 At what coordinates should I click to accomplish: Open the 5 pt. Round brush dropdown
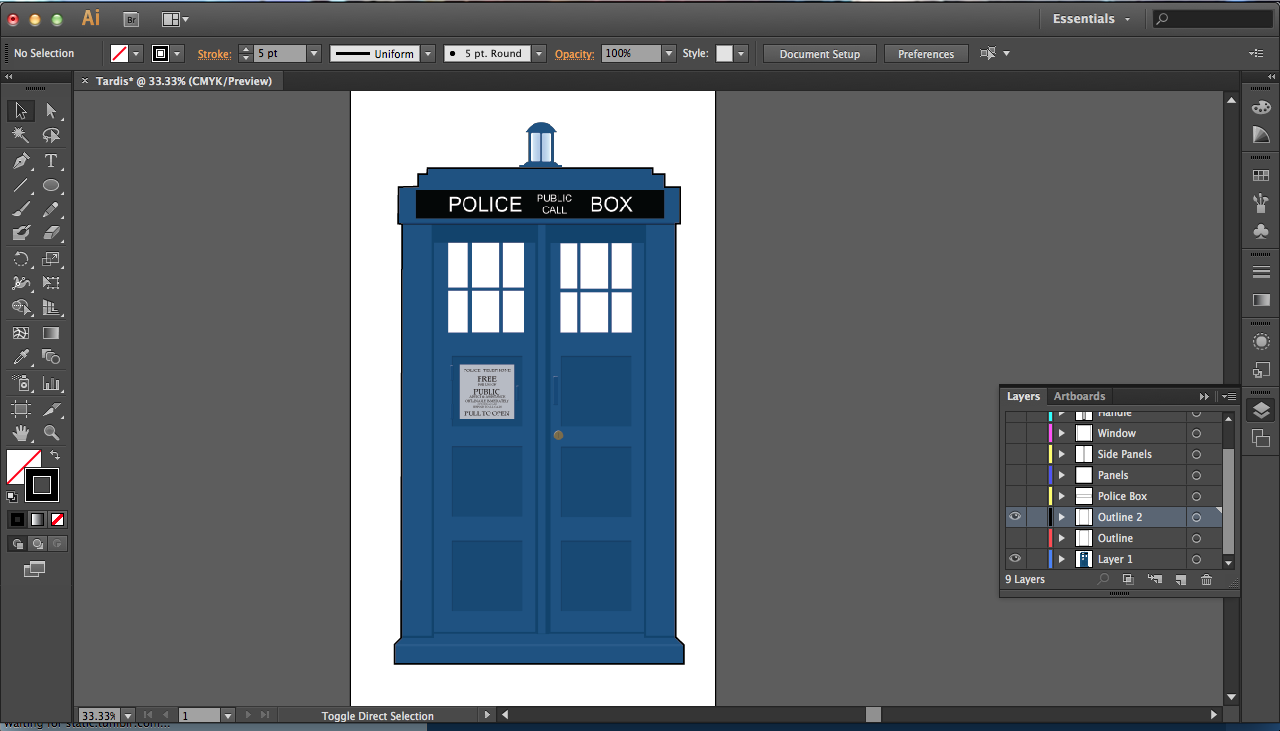pyautogui.click(x=539, y=54)
